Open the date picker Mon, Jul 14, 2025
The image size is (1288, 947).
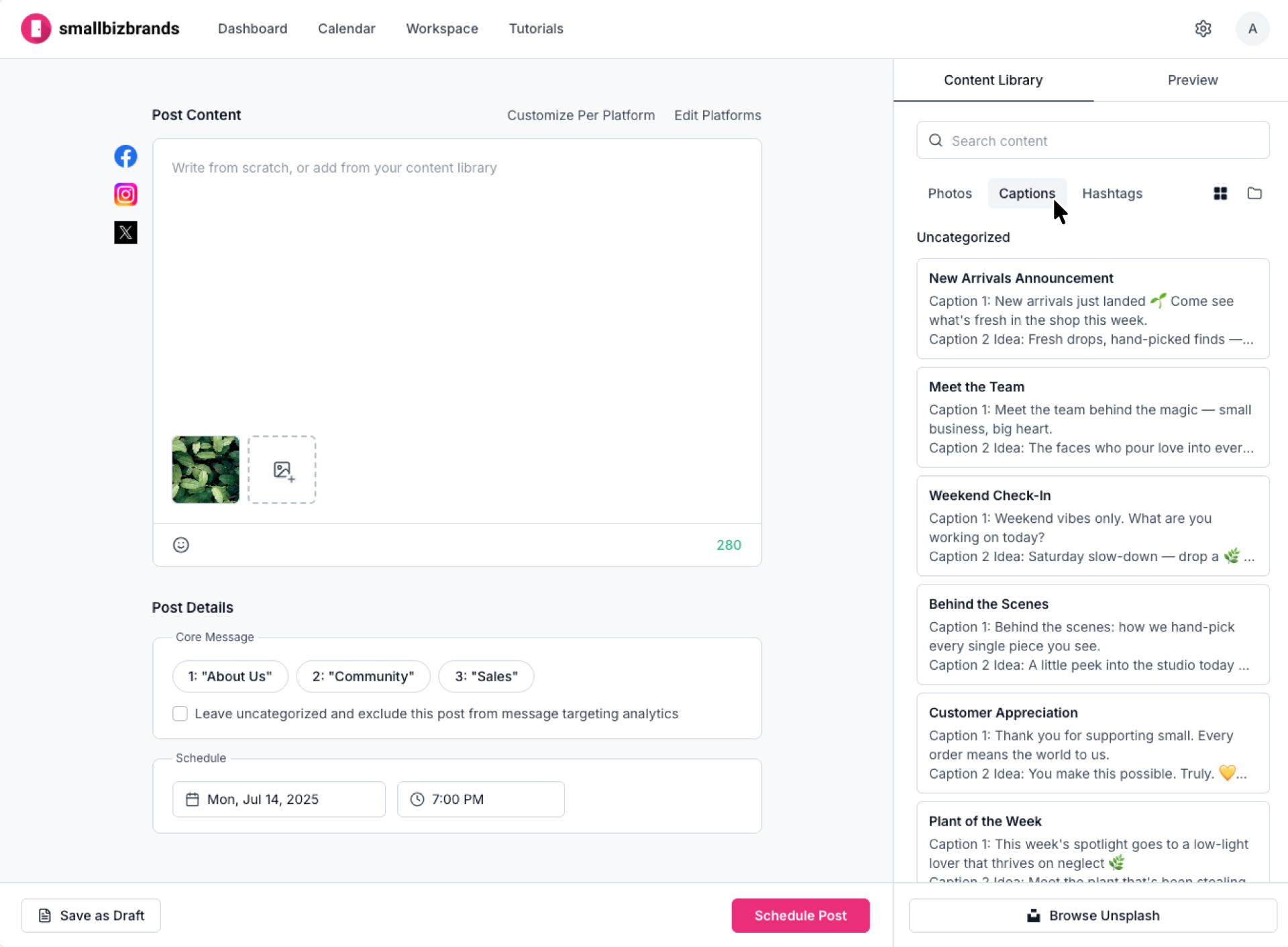pyautogui.click(x=279, y=799)
